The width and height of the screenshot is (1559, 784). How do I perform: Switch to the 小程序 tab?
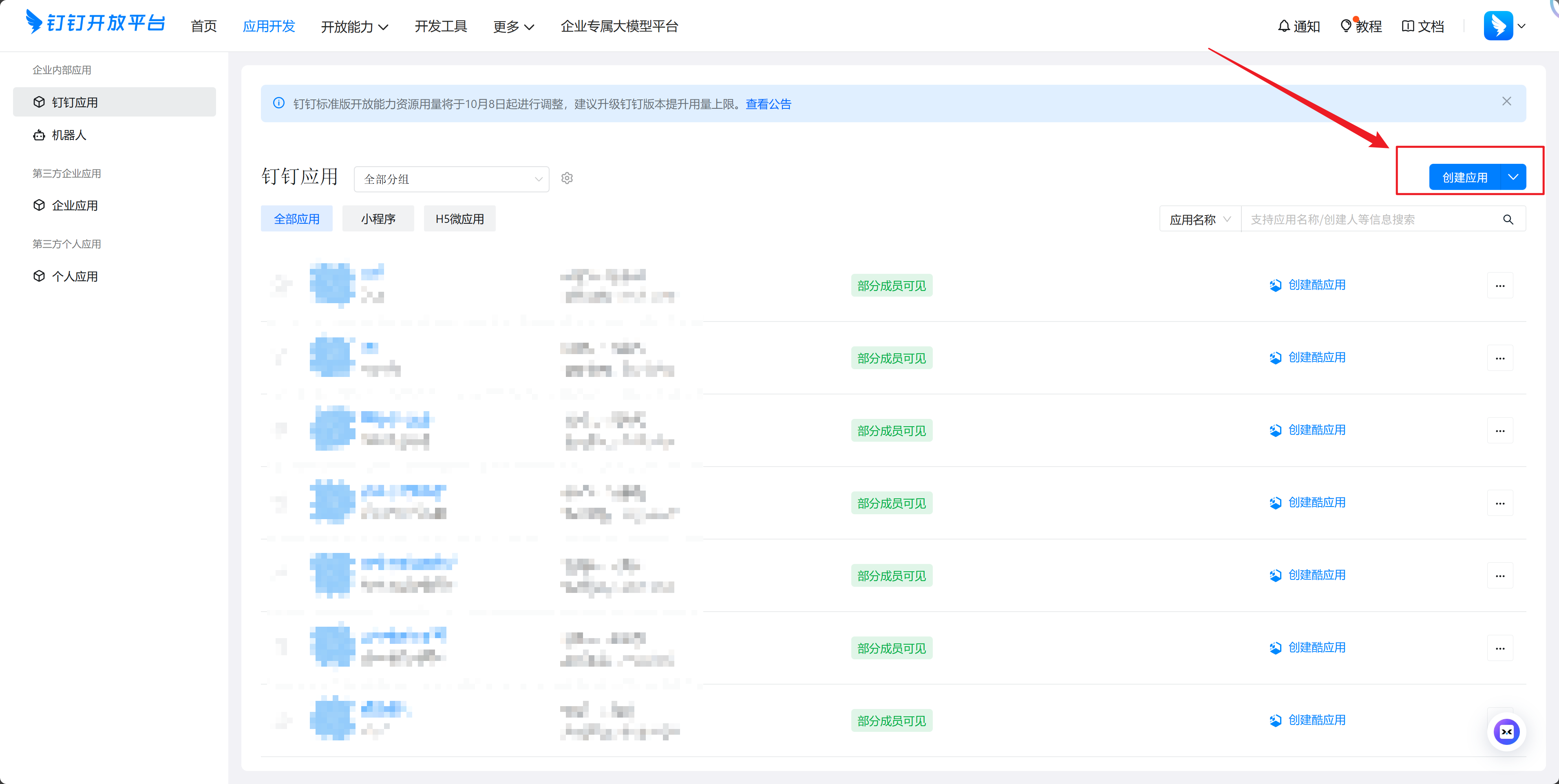[x=378, y=219]
